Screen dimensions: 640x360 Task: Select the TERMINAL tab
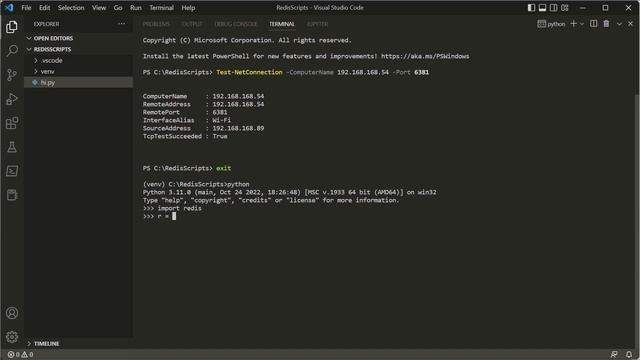(x=282, y=24)
